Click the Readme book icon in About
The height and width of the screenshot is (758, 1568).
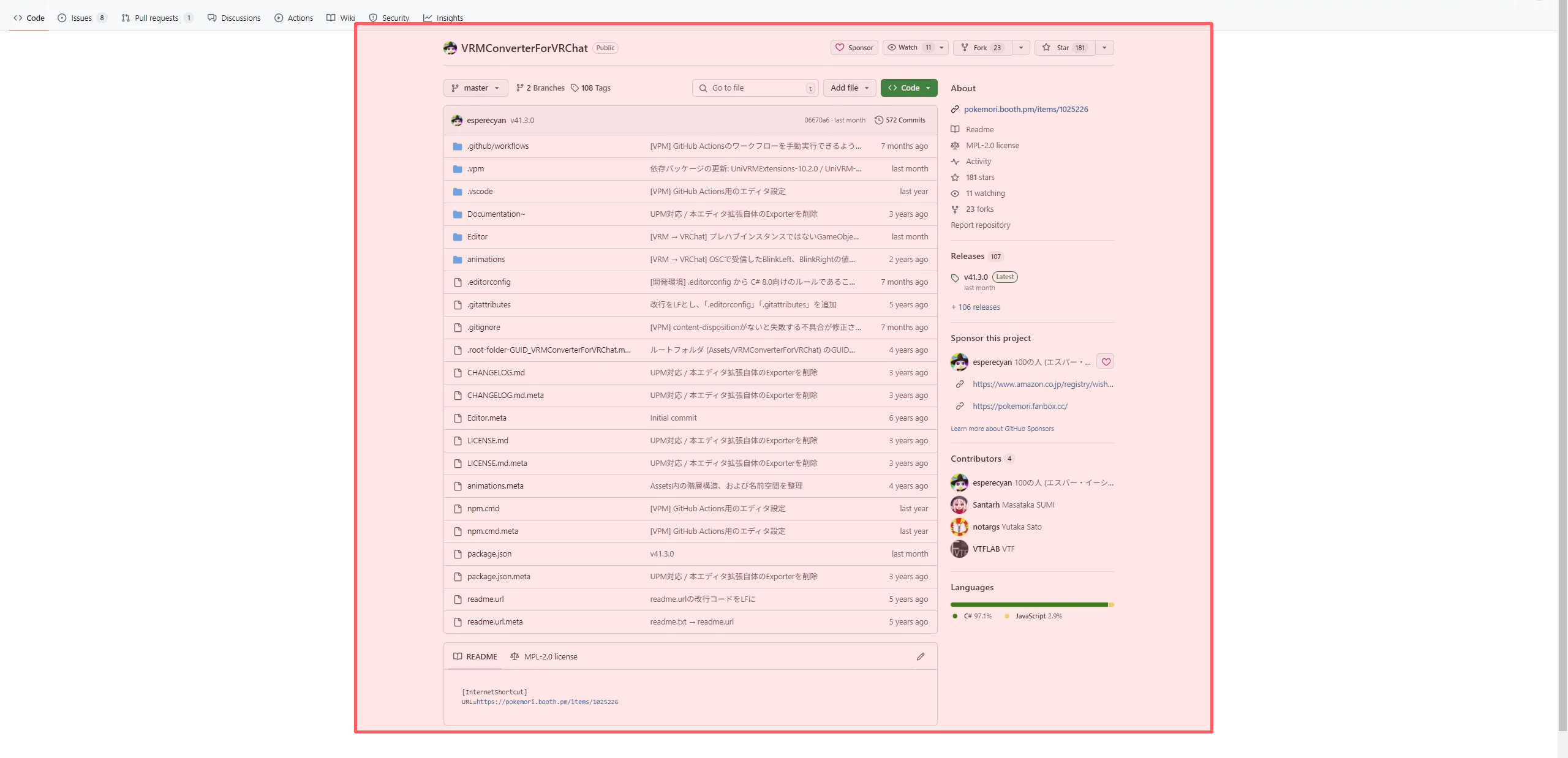pos(955,129)
